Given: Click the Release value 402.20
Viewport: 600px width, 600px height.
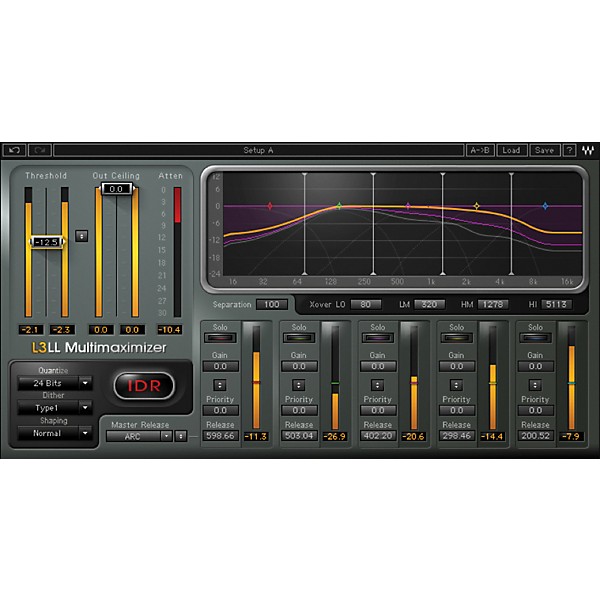Looking at the screenshot, I should coord(378,435).
